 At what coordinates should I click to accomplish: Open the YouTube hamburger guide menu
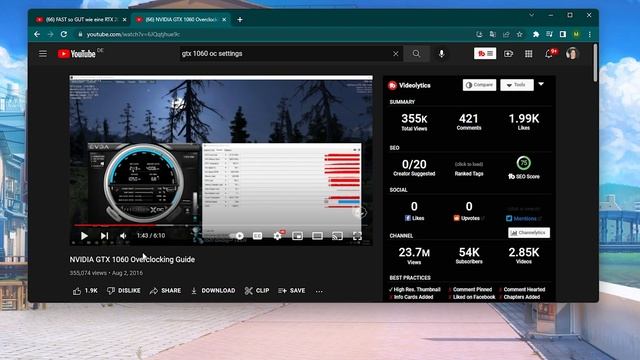[x=42, y=53]
